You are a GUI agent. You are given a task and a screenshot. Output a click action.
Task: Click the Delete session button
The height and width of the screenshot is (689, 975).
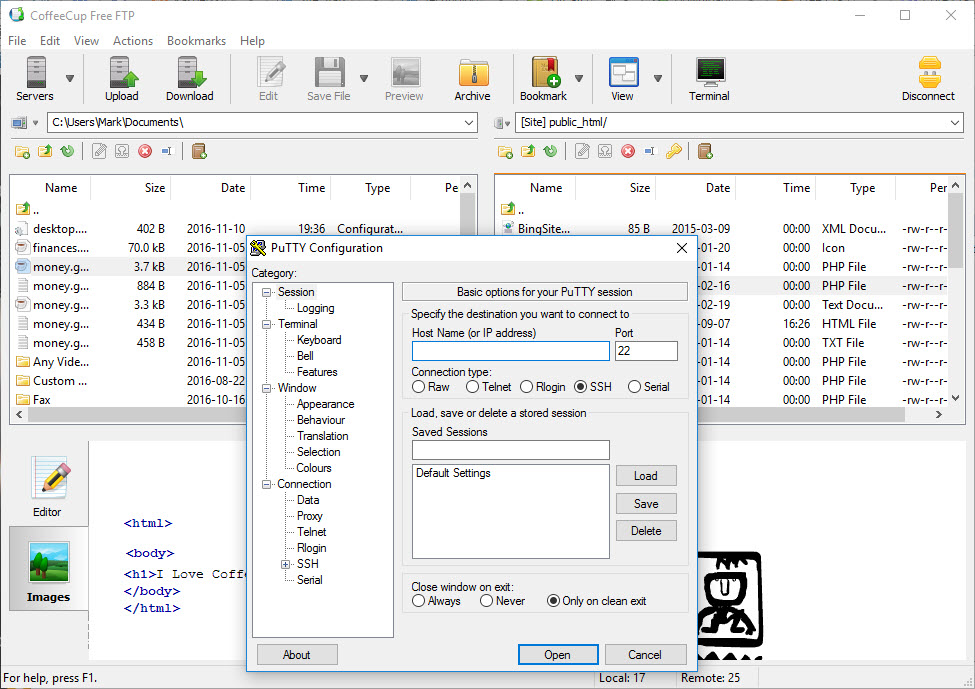(646, 531)
